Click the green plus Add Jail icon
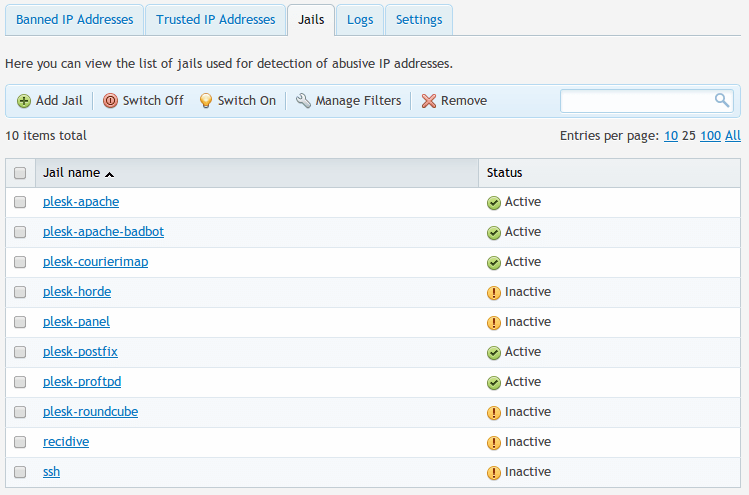This screenshot has width=749, height=495. 23,101
